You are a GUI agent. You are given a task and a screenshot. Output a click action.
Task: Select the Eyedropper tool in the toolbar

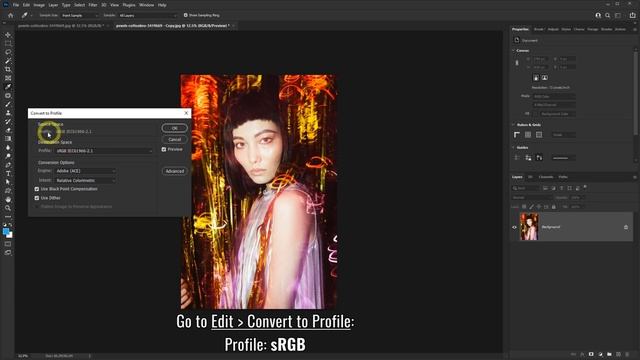(x=8, y=87)
